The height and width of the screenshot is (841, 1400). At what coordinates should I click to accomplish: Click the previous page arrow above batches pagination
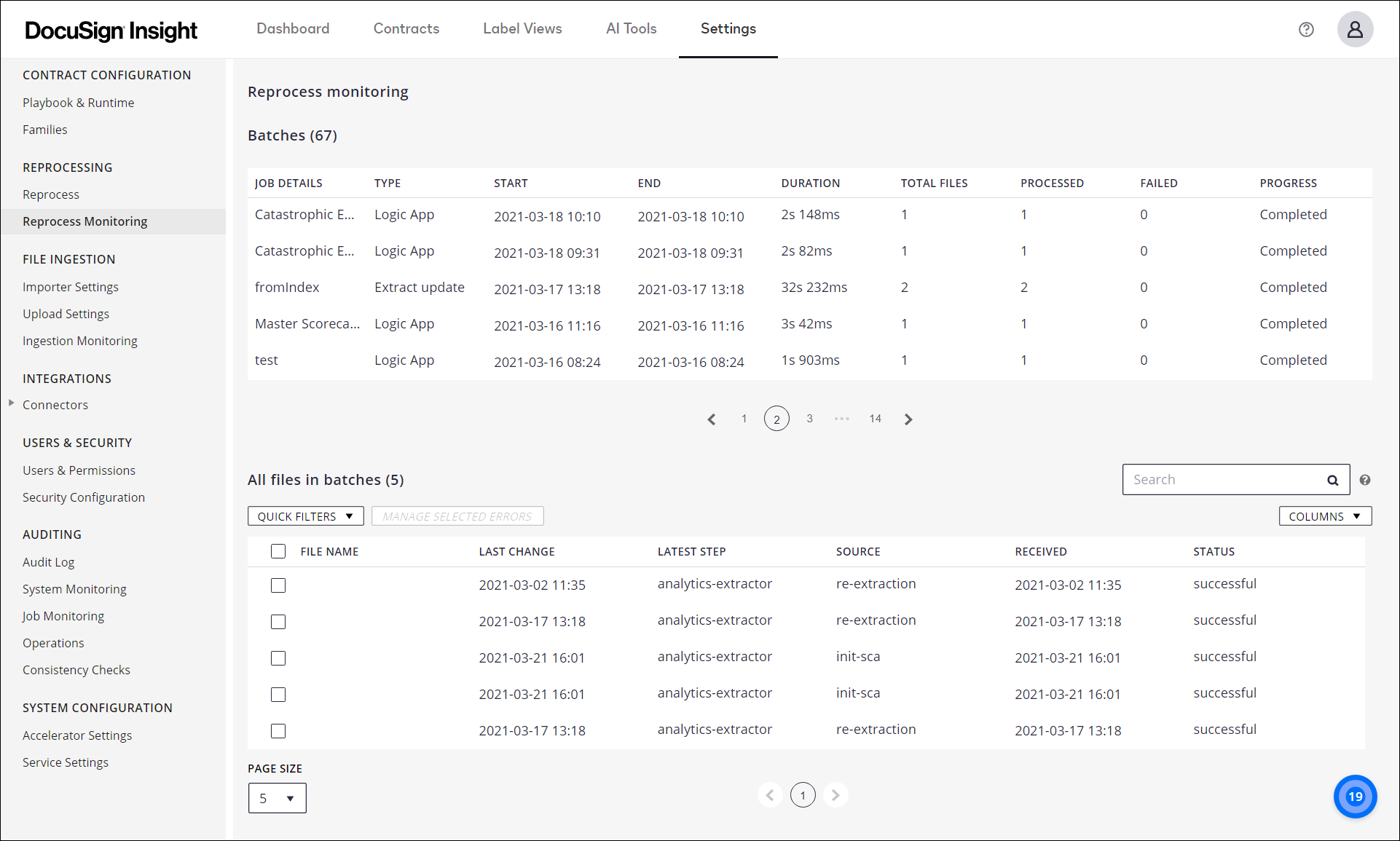[x=712, y=419]
